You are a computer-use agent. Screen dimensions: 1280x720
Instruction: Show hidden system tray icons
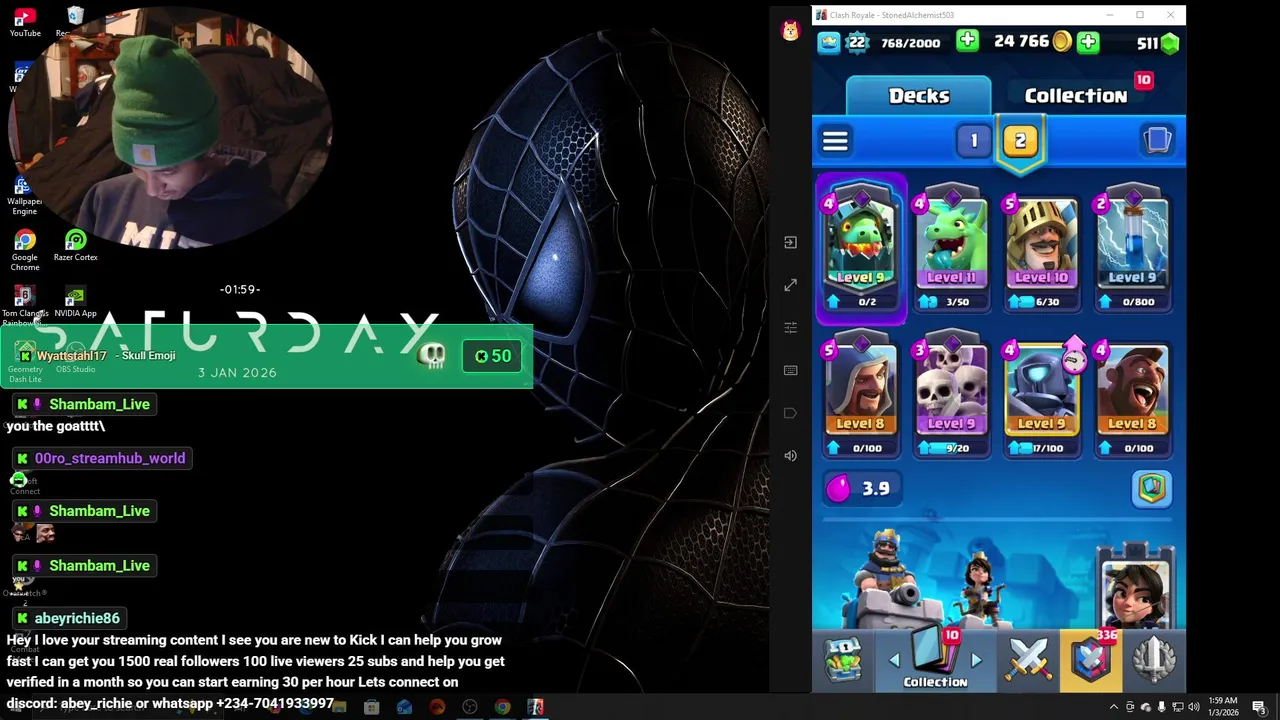click(1113, 707)
